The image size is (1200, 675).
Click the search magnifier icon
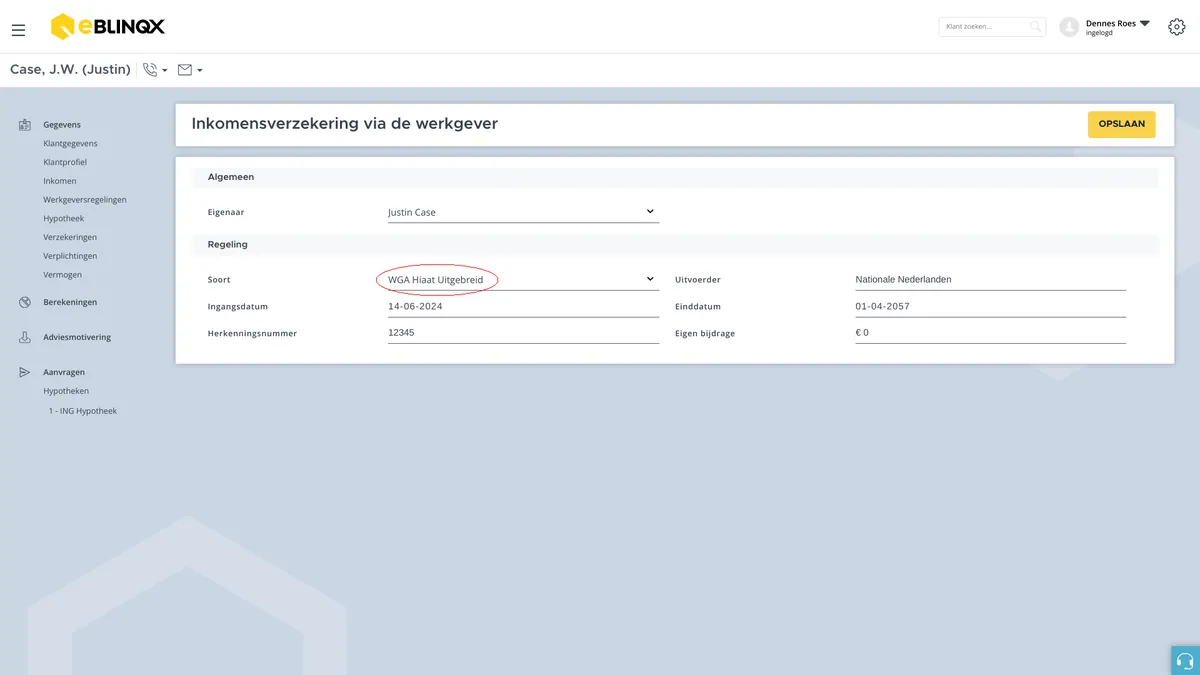[x=1036, y=27]
